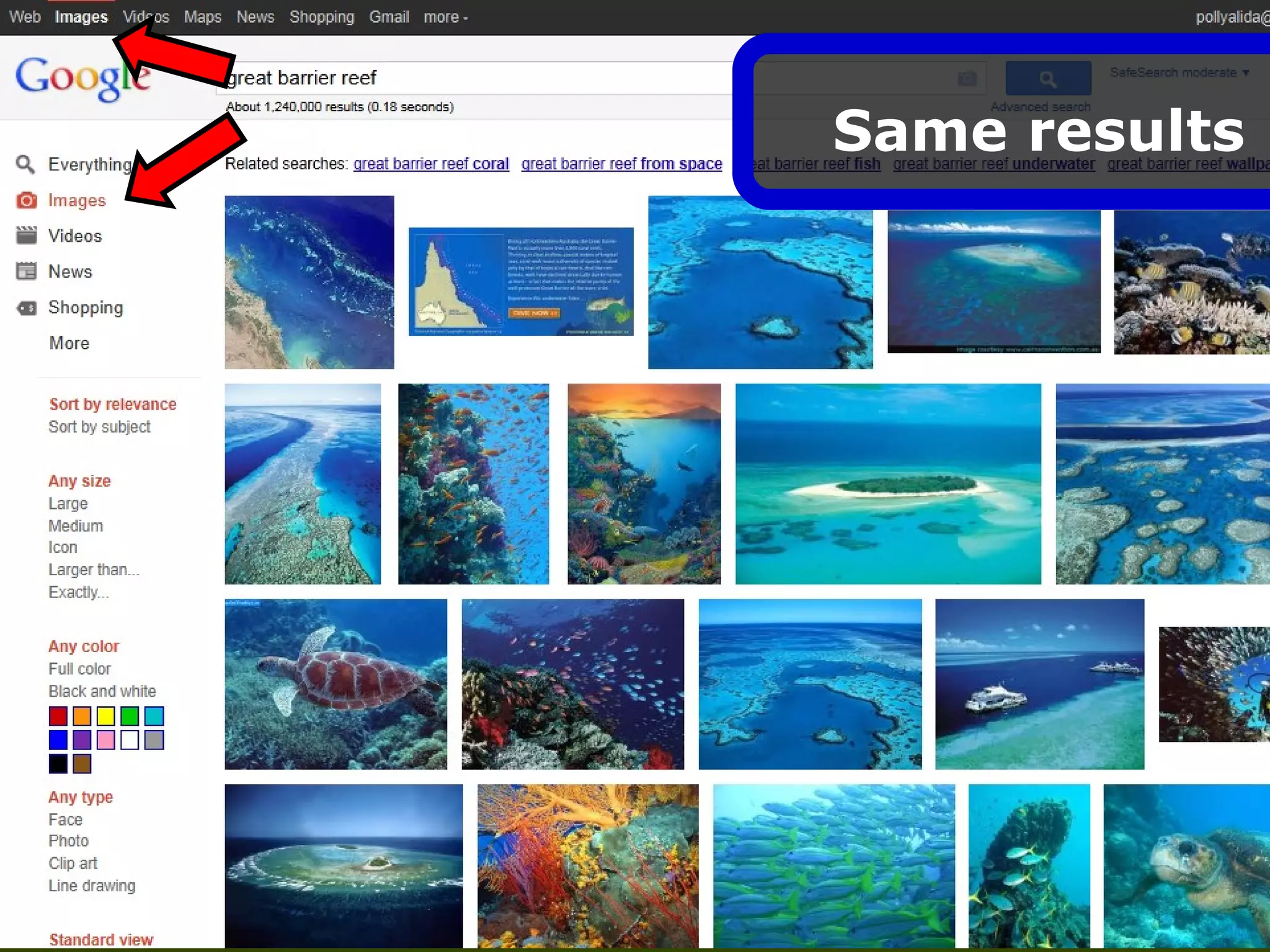Screen dimensions: 1270x952
Task: Open Gmail from the top navigation
Action: (x=389, y=17)
